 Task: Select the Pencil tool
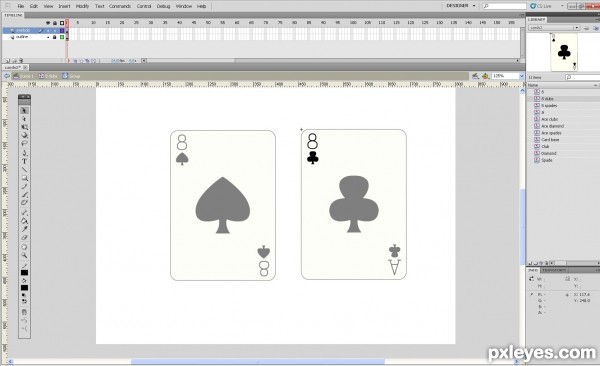pyautogui.click(x=24, y=186)
